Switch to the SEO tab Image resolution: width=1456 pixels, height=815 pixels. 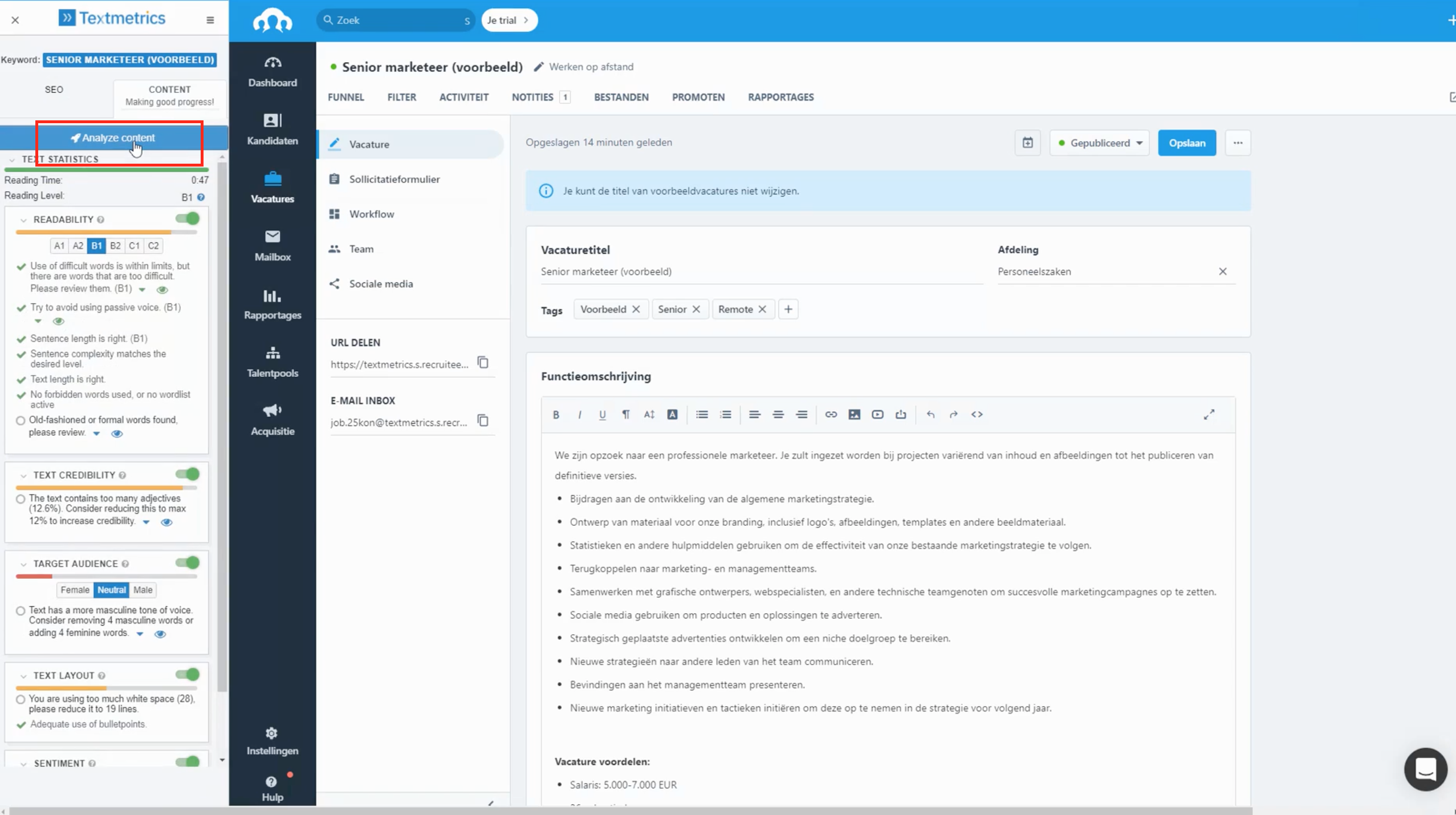(x=54, y=90)
